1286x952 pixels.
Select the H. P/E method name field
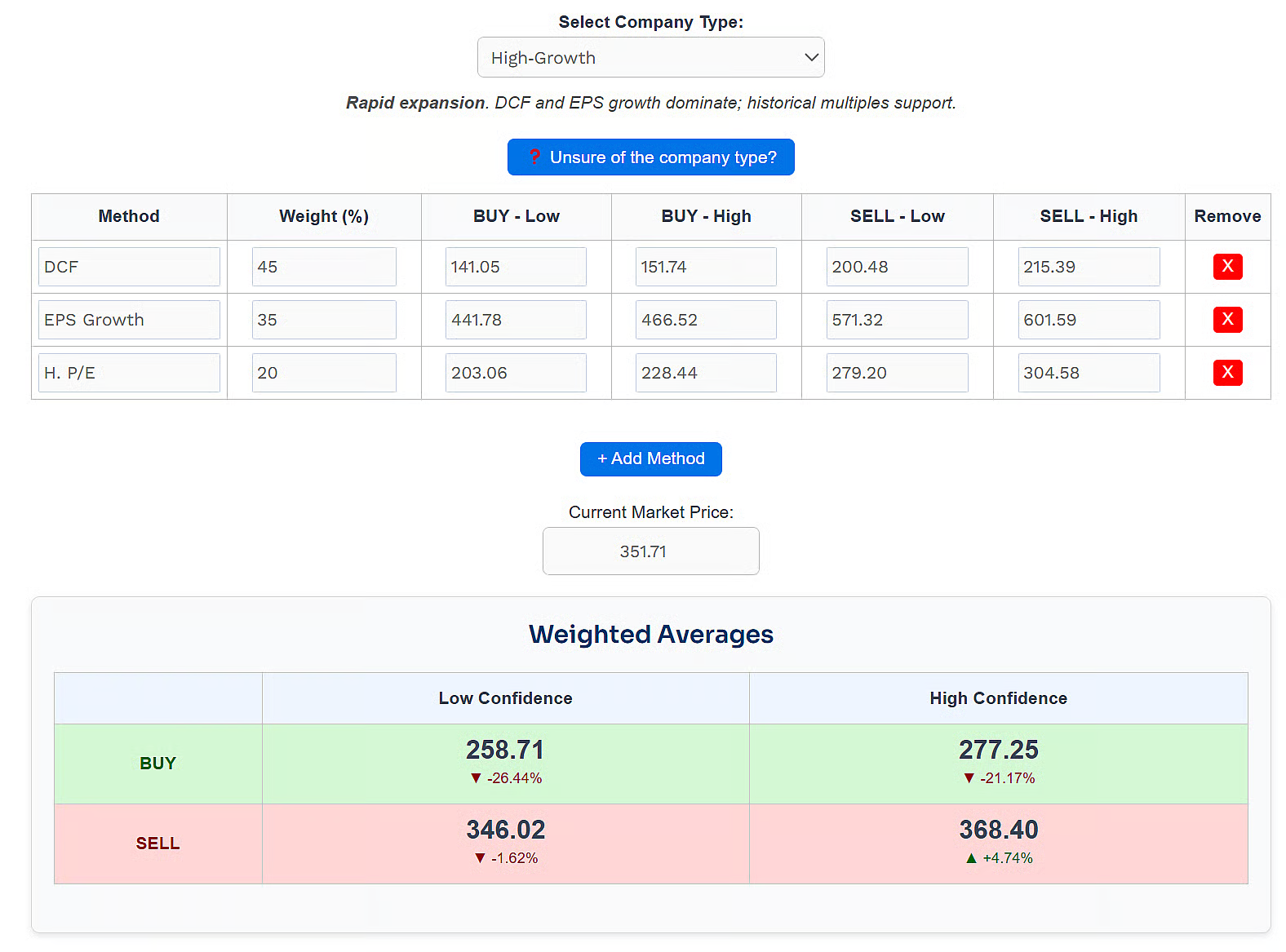pyautogui.click(x=129, y=373)
